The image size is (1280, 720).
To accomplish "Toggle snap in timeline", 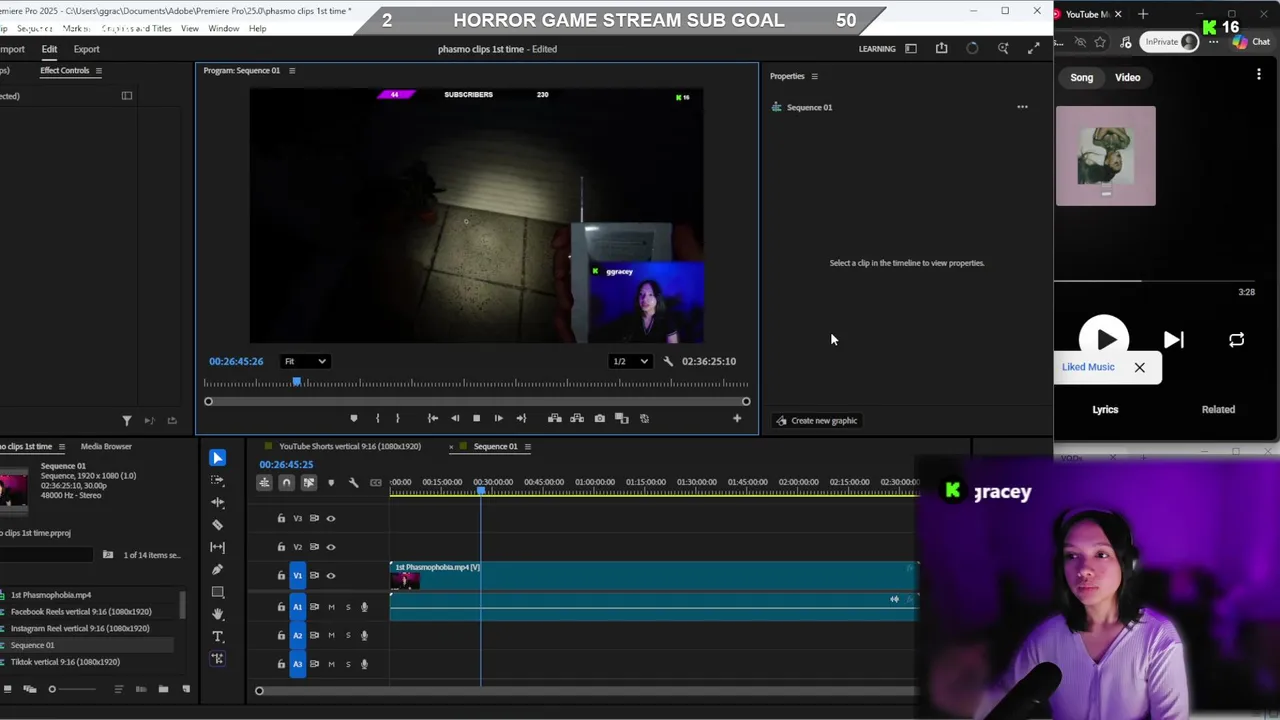I will [286, 483].
